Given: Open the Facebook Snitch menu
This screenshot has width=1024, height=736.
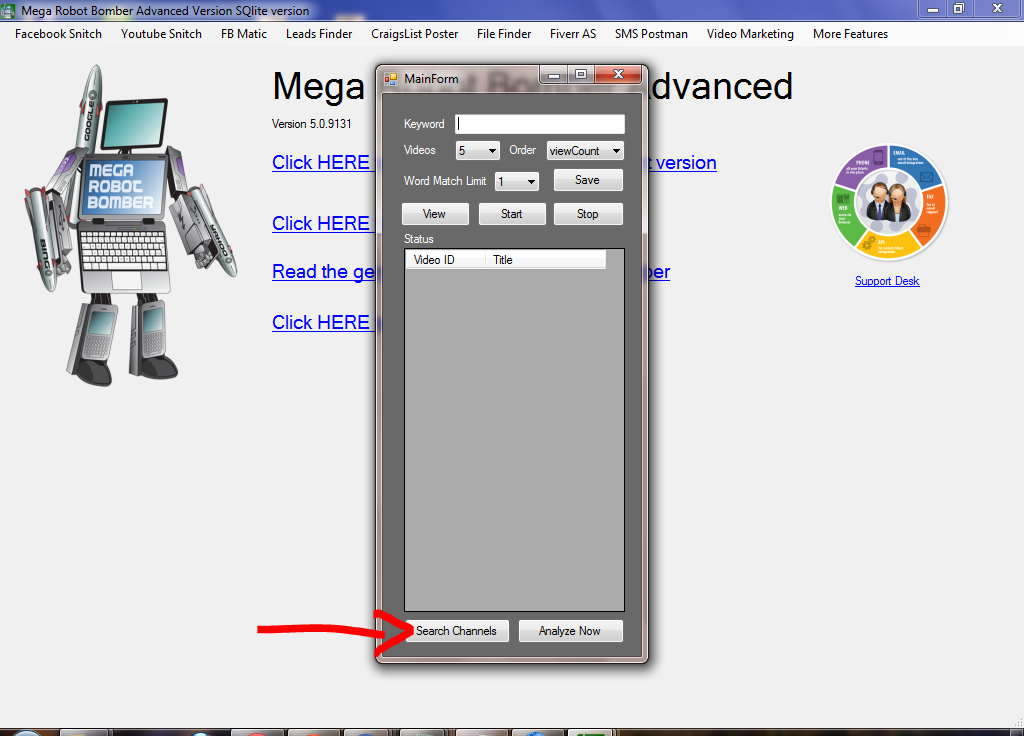Looking at the screenshot, I should [58, 34].
